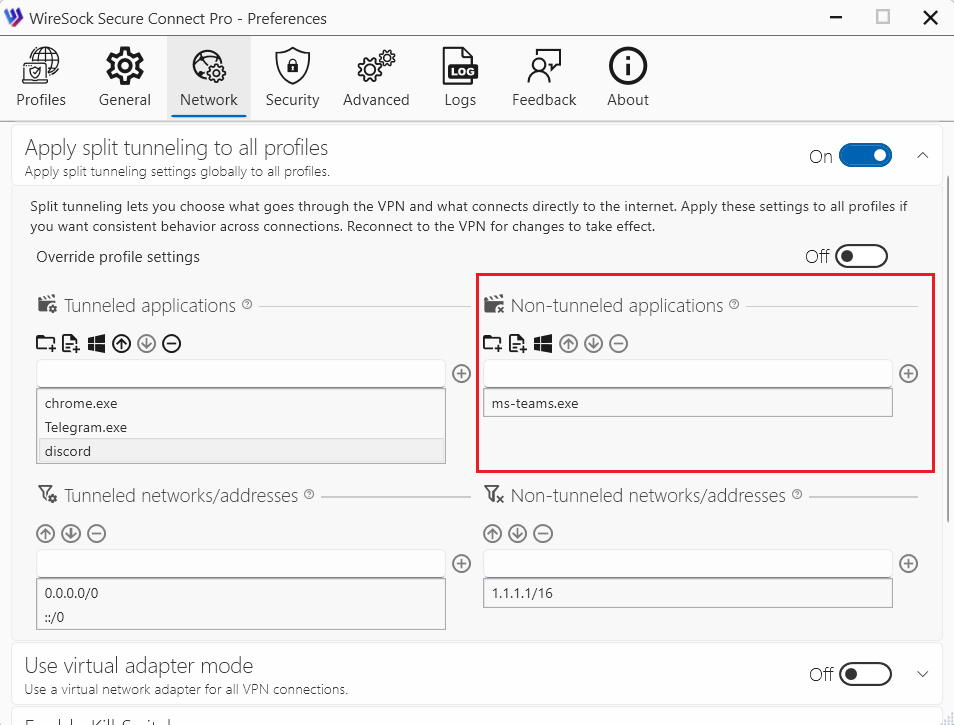Click plus button beside Tunneled applications input
Image resolution: width=954 pixels, height=725 pixels.
pos(461,373)
